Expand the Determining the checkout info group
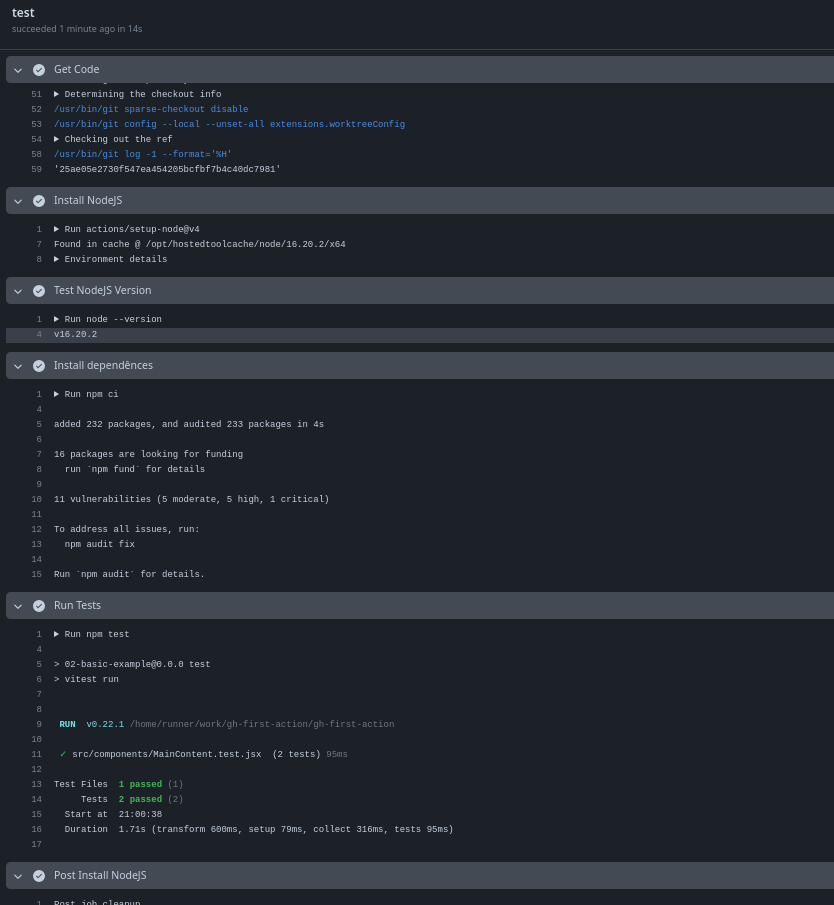Image resolution: width=834 pixels, height=905 pixels. tap(57, 94)
